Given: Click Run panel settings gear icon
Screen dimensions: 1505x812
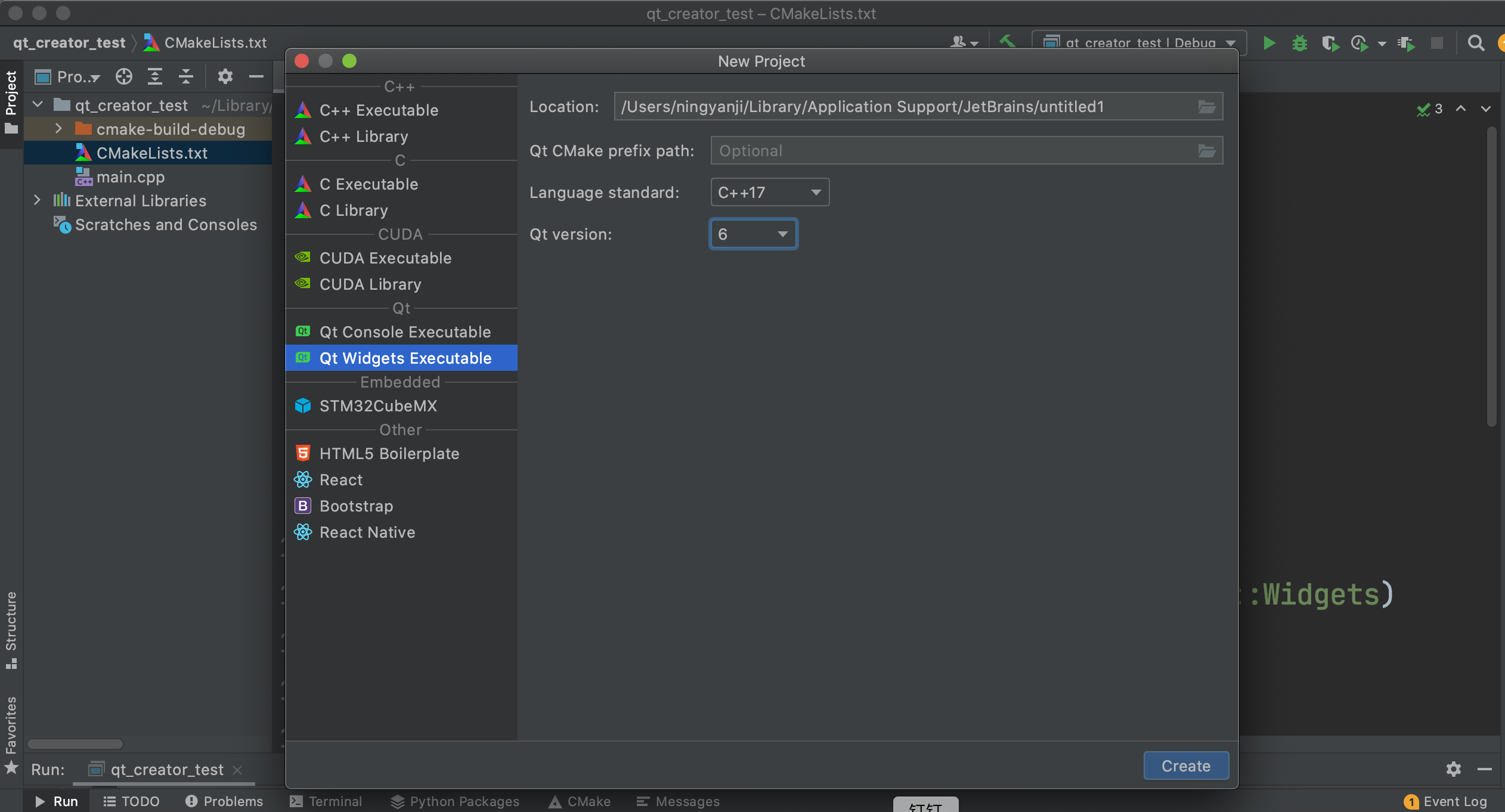Looking at the screenshot, I should (1453, 769).
